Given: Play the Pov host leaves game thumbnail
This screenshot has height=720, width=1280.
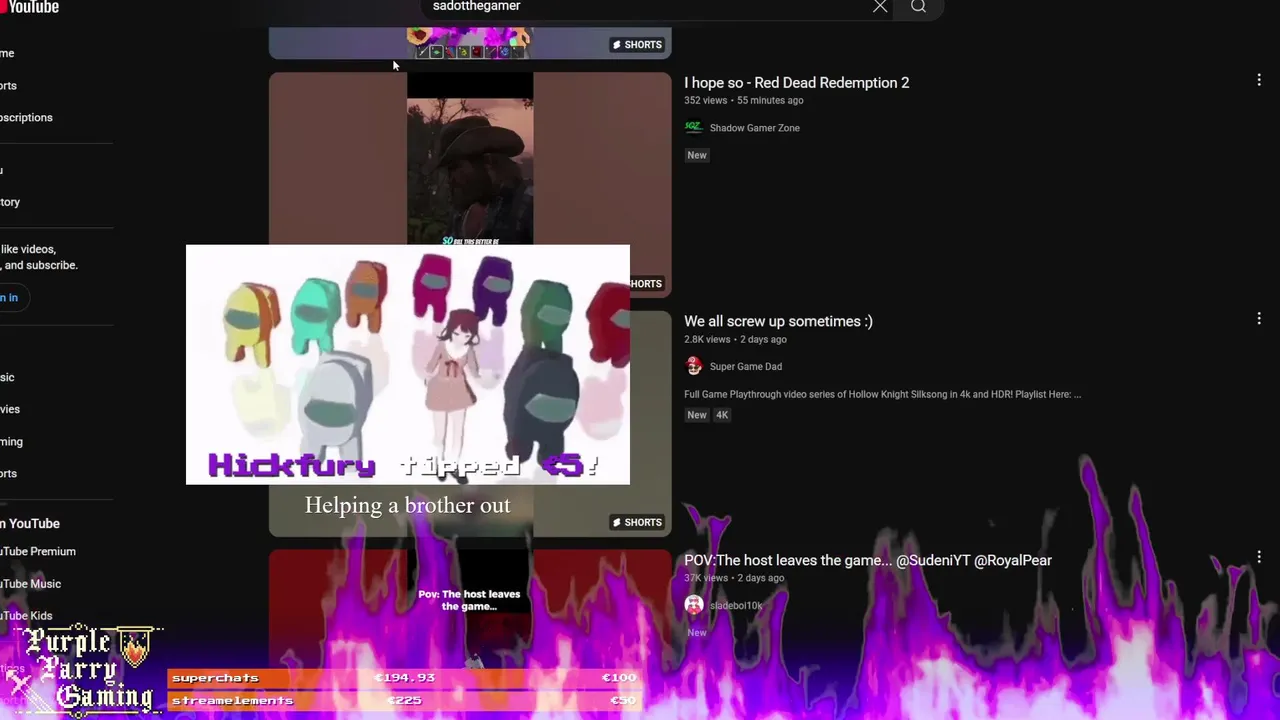Looking at the screenshot, I should (470, 608).
